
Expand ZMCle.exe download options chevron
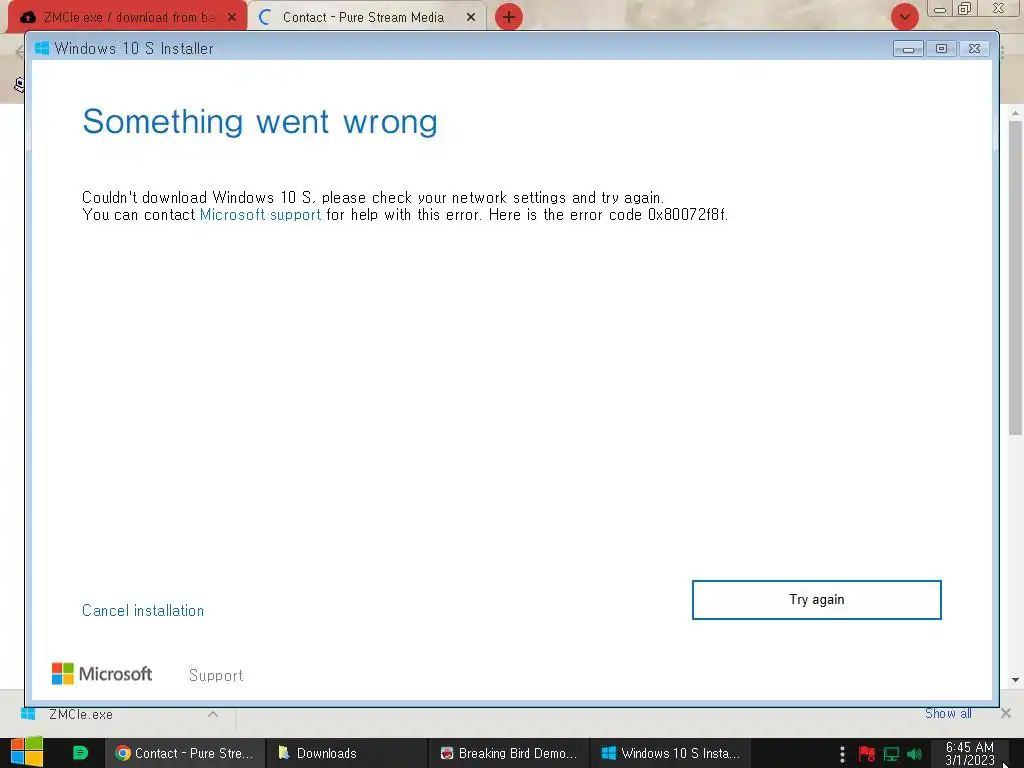tap(213, 714)
